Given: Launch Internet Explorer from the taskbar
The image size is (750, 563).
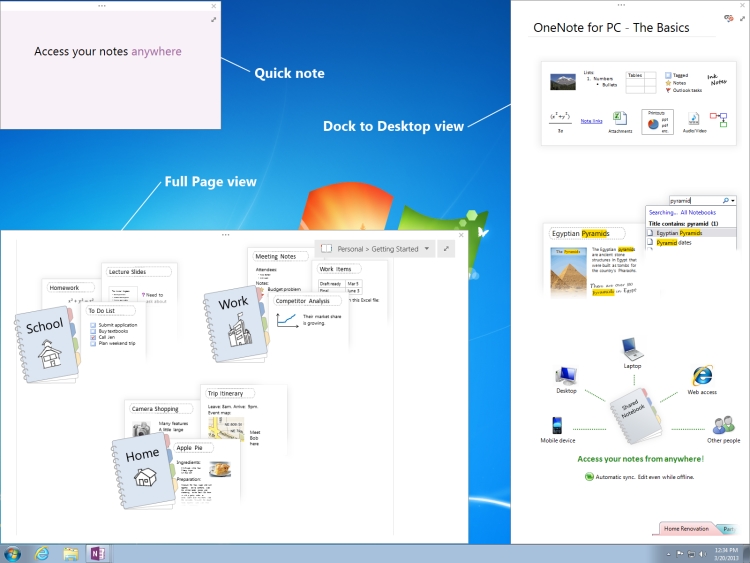Looking at the screenshot, I should point(42,554).
